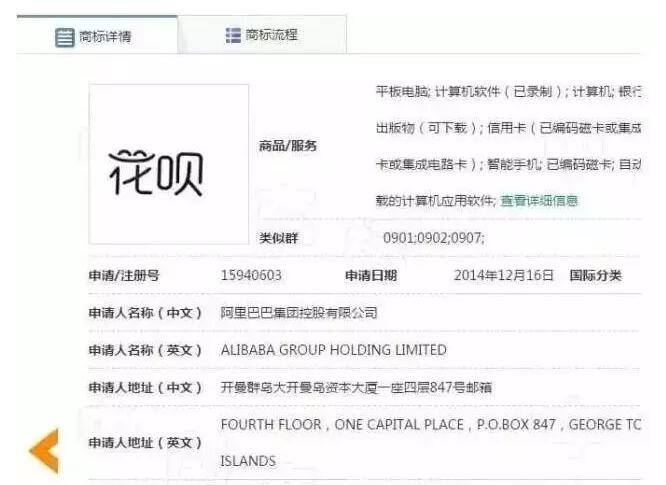The width and height of the screenshot is (666, 485).
Task: Select the ISLANDS address line
Action: [x=248, y=461]
